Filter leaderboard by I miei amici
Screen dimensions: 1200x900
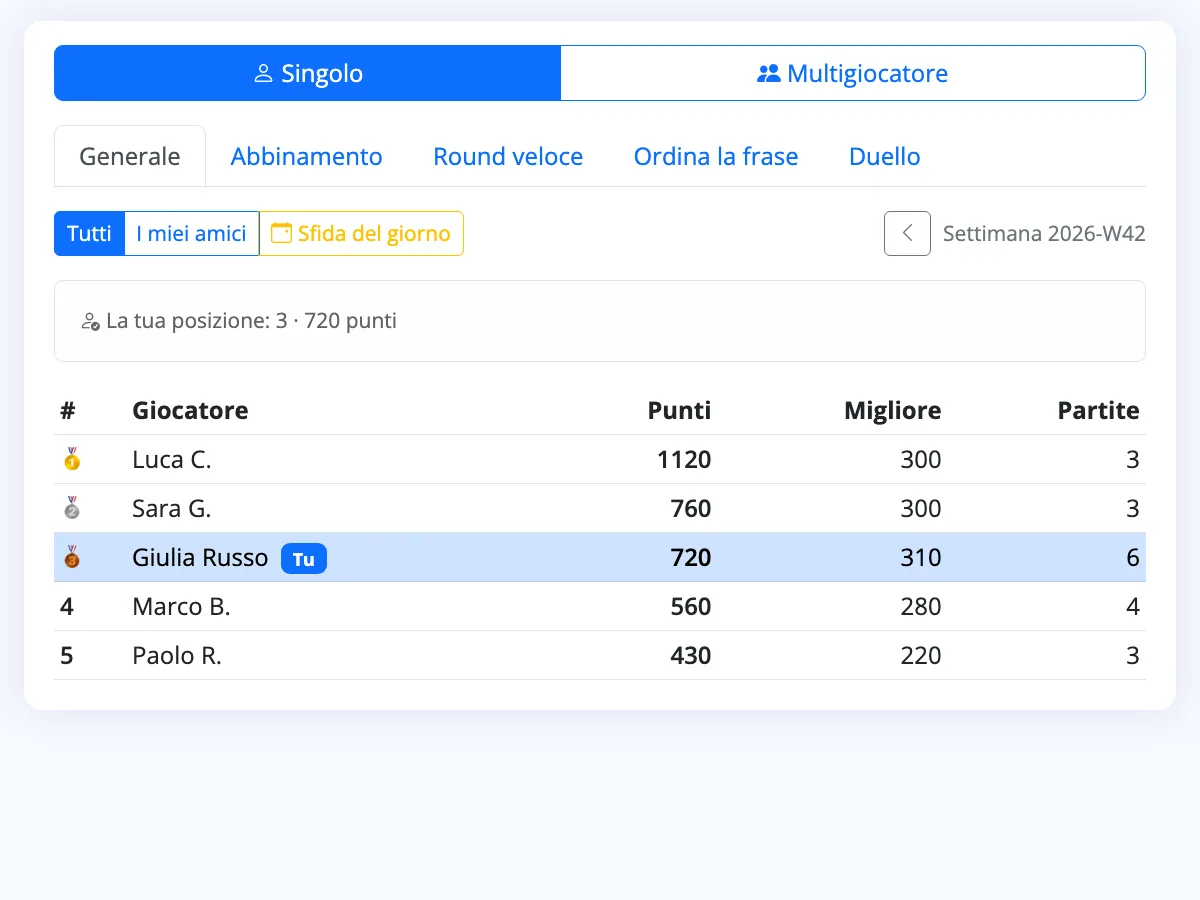[x=191, y=233]
